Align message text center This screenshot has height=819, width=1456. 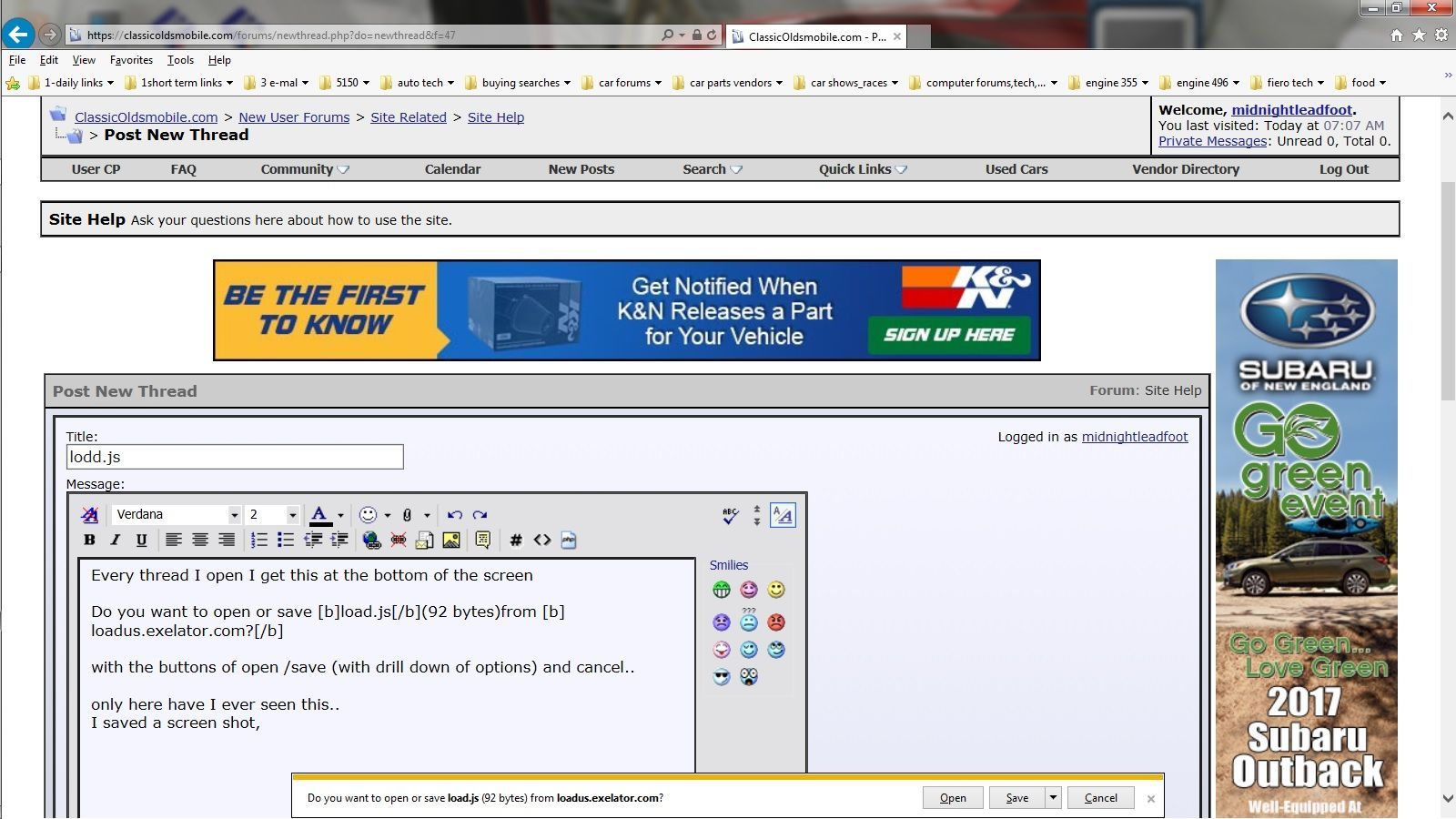click(199, 540)
